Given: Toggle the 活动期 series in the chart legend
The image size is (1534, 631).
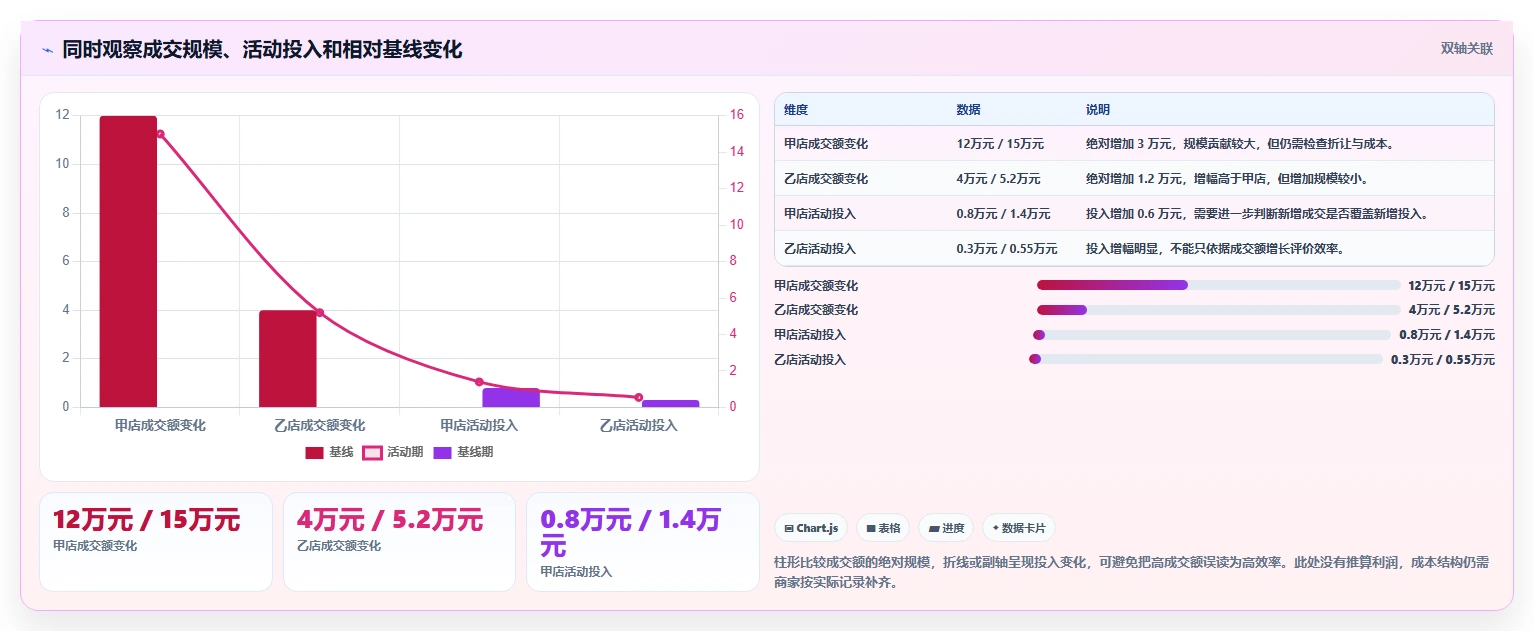Looking at the screenshot, I should pyautogui.click(x=392, y=452).
